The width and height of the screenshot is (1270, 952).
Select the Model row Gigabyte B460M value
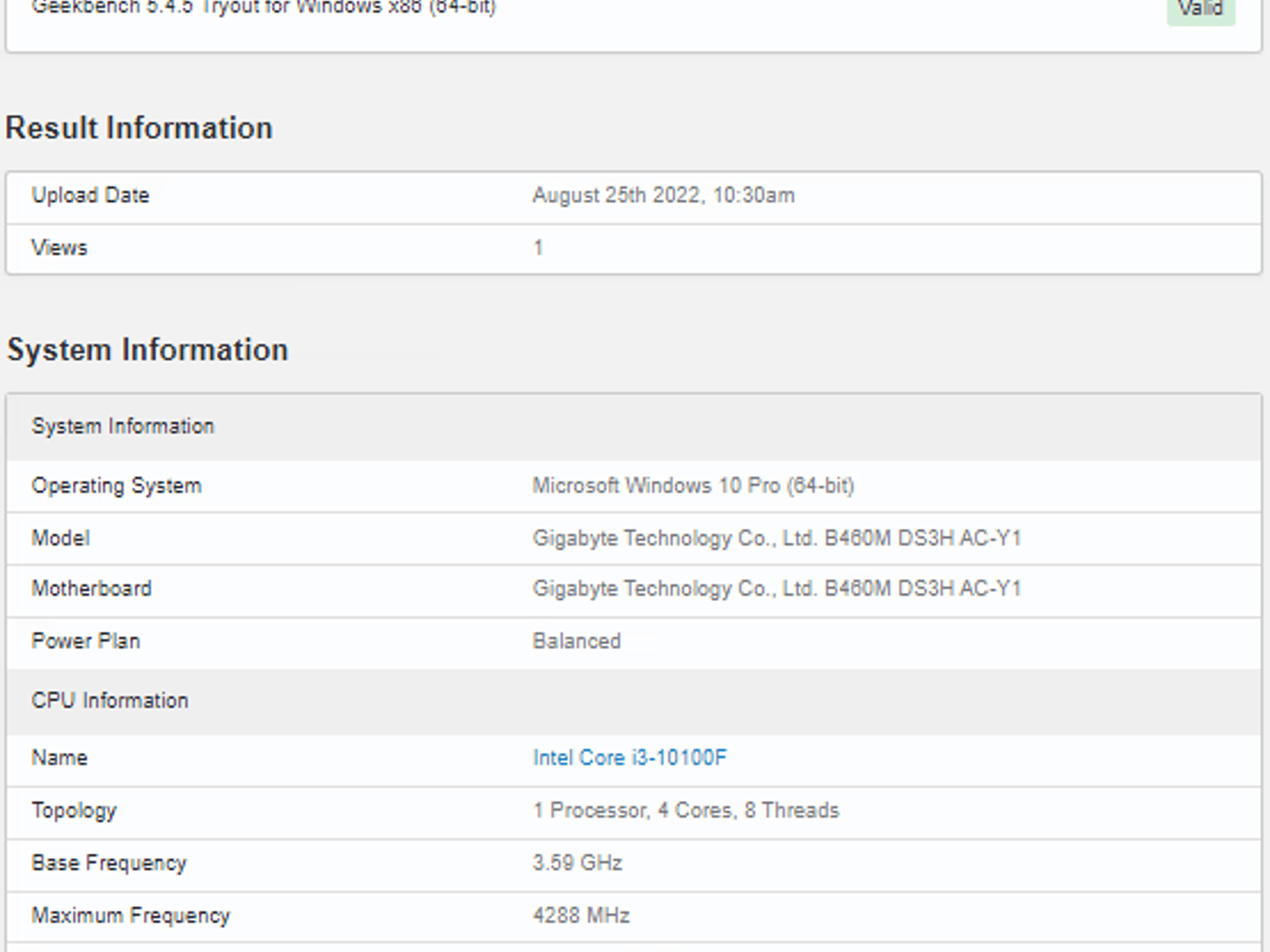click(x=777, y=538)
